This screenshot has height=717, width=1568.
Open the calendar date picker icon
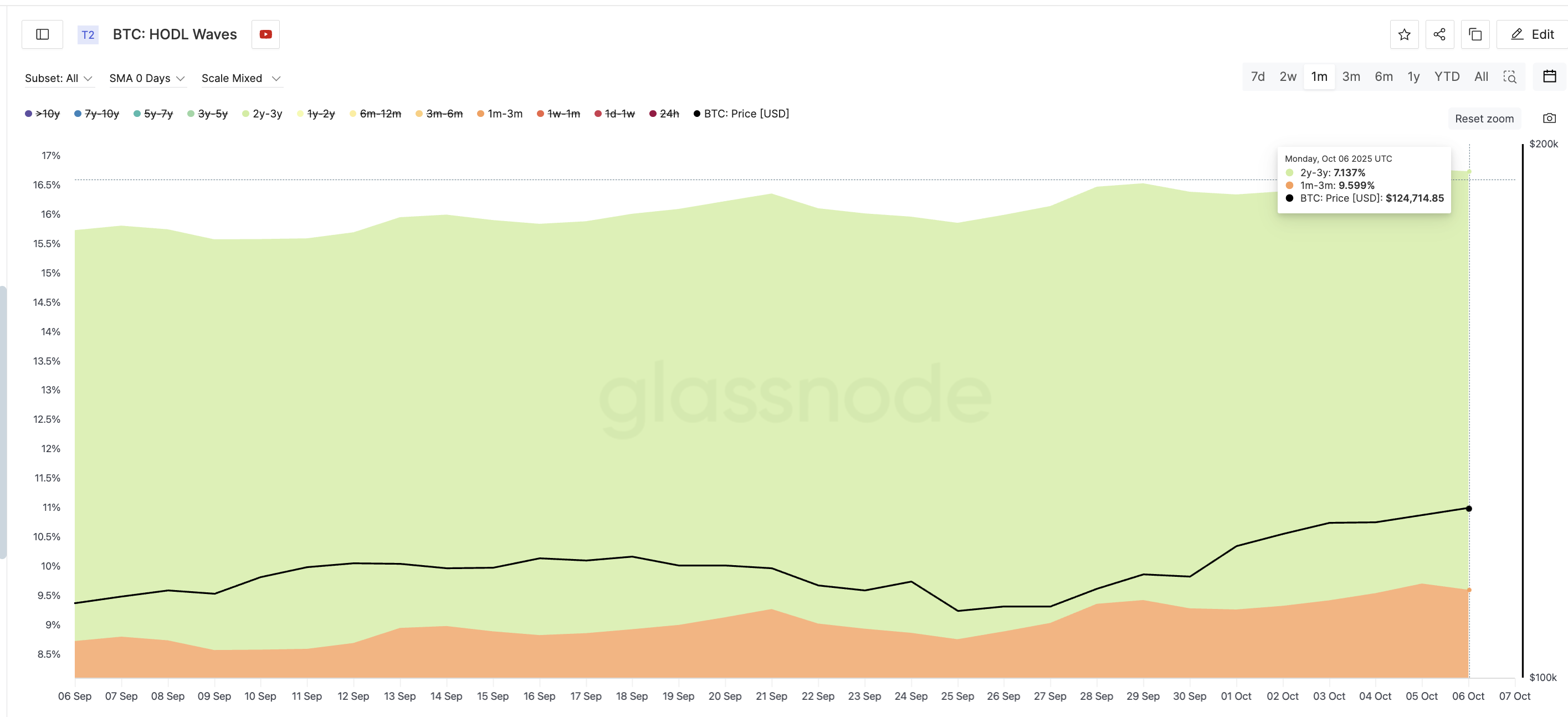(x=1549, y=76)
